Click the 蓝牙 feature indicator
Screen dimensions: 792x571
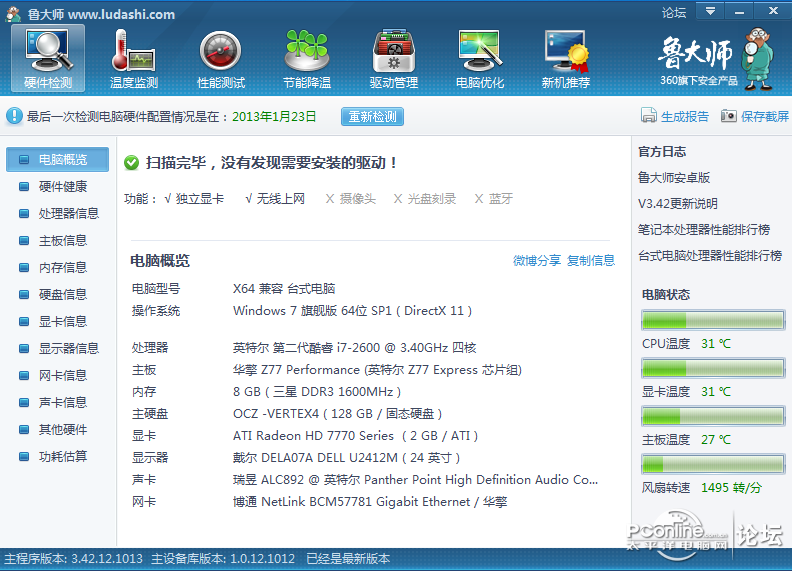point(494,199)
